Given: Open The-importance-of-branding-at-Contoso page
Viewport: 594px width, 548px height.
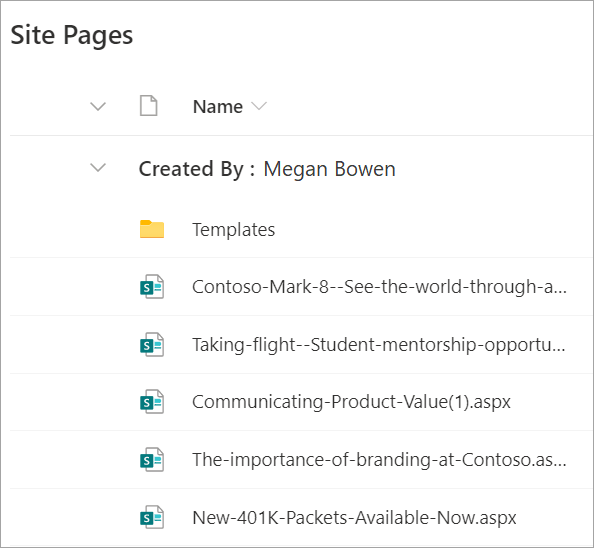Looking at the screenshot, I should click(x=379, y=460).
